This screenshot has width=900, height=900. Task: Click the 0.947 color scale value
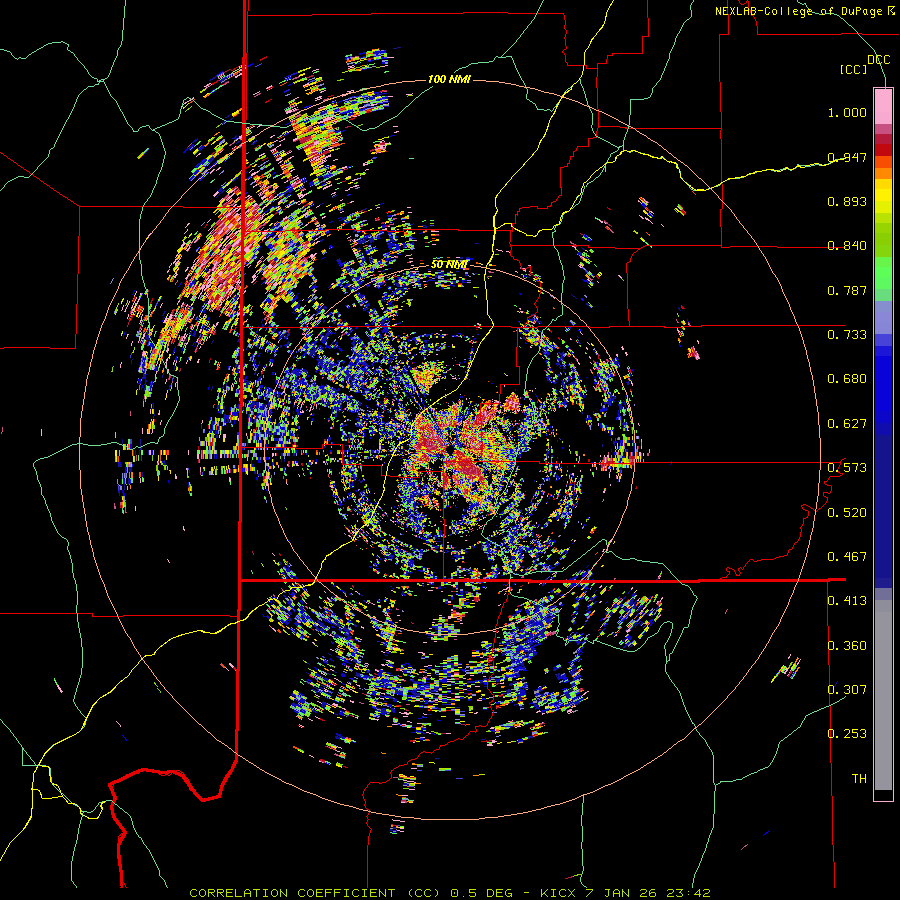pos(847,157)
